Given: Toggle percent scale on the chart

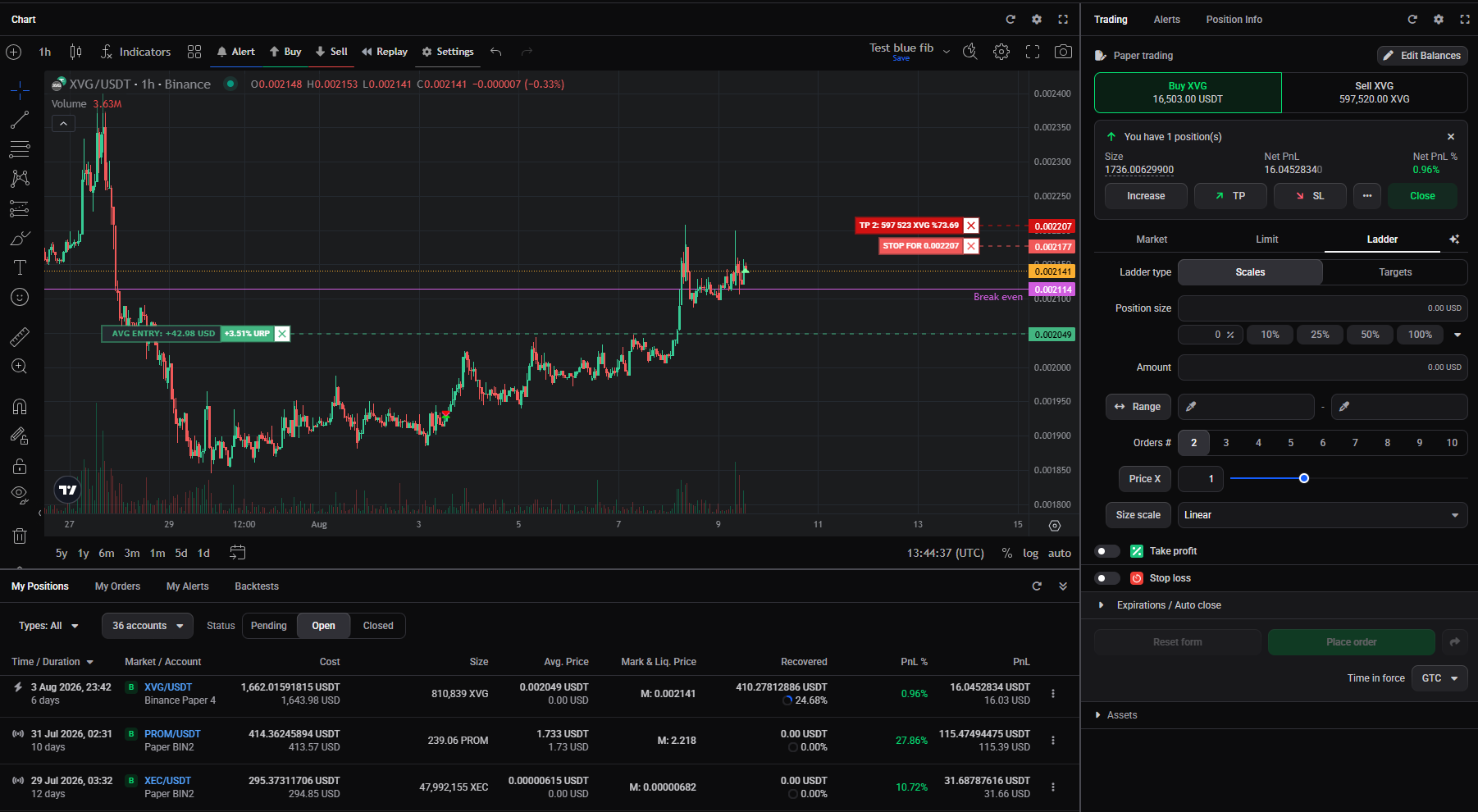Looking at the screenshot, I should coord(1007,553).
